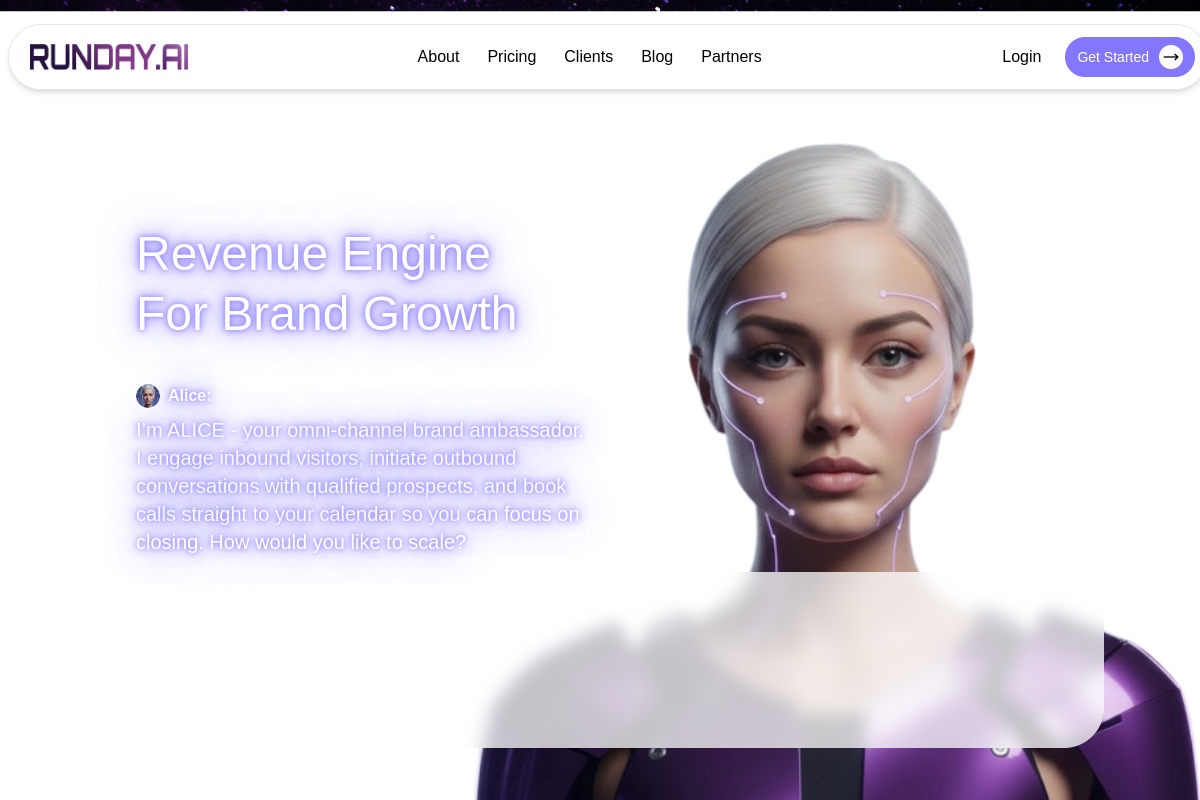Click Alice's small avatar icon
The image size is (1200, 800).
click(148, 396)
